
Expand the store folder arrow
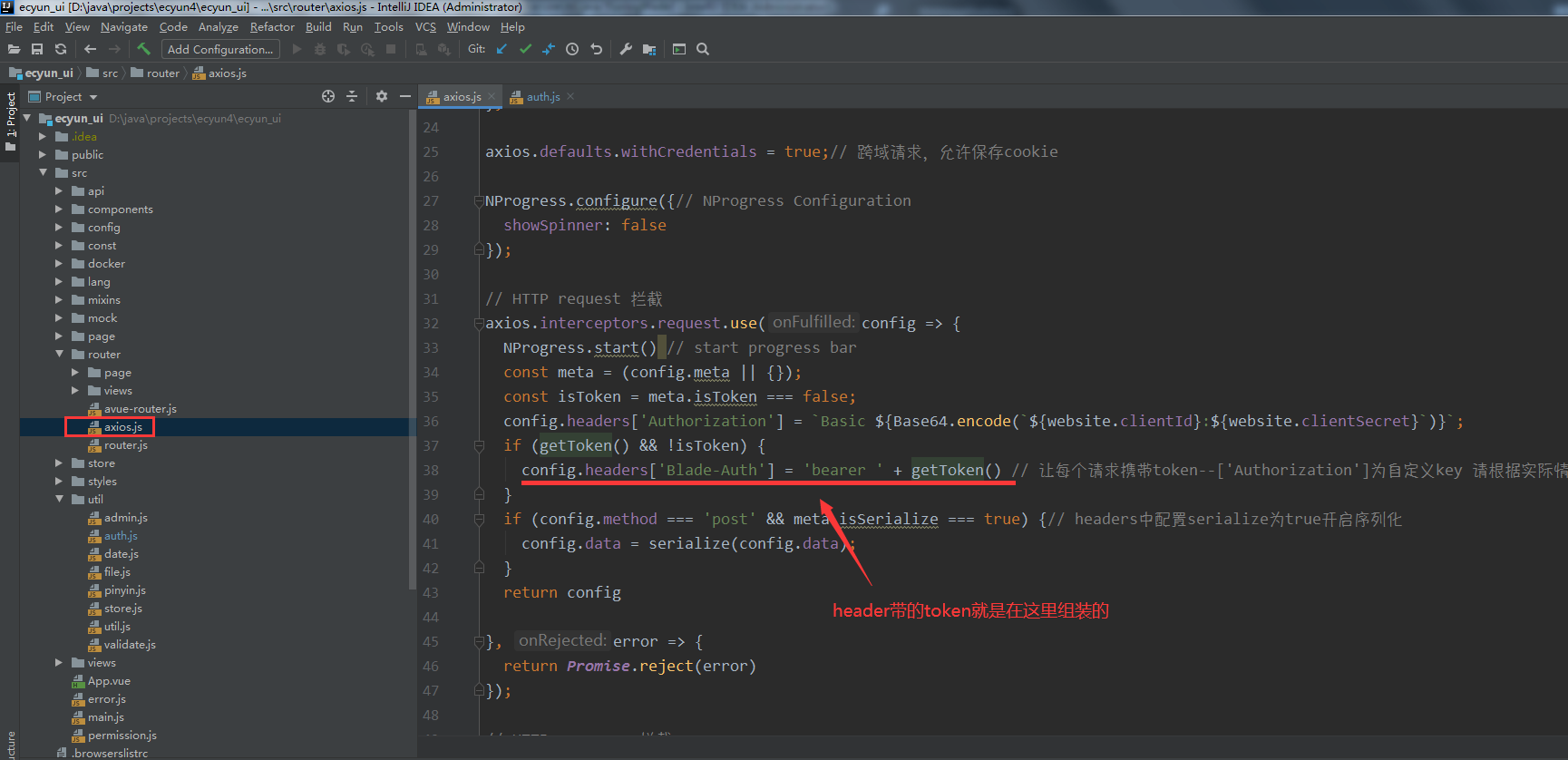pyautogui.click(x=59, y=463)
